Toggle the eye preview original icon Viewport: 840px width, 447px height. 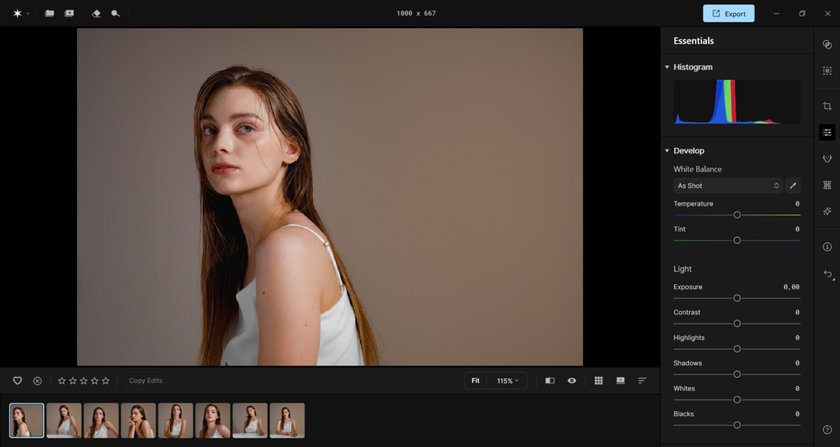[x=572, y=381]
